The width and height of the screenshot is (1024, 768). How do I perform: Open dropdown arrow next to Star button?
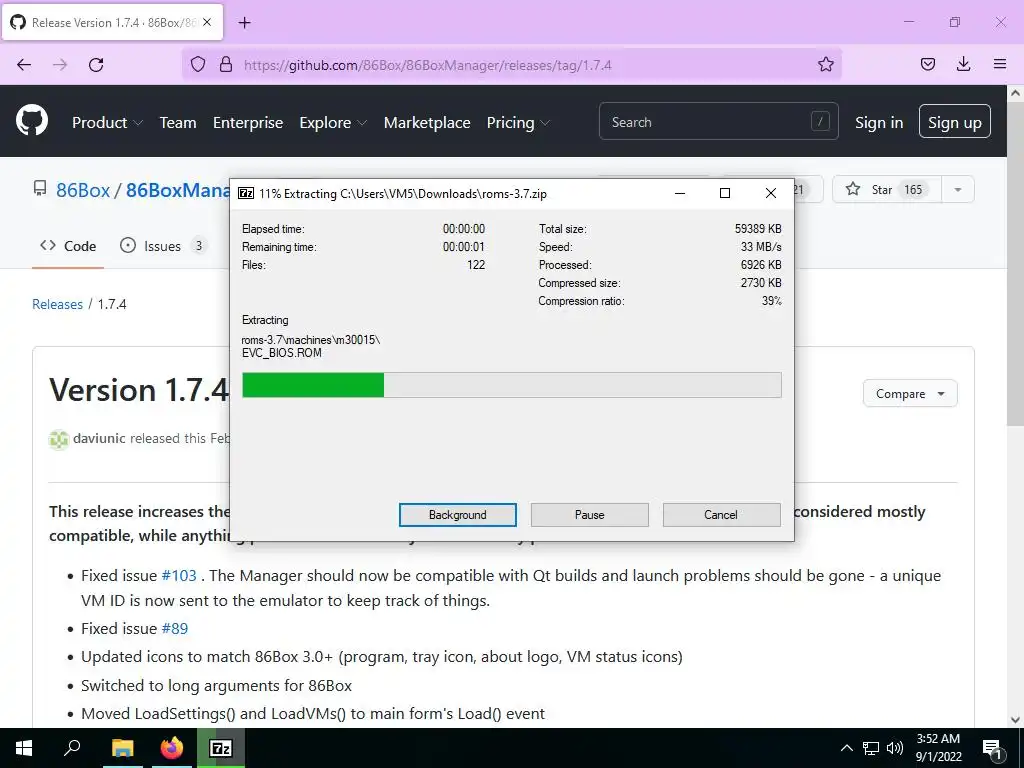[x=957, y=189]
